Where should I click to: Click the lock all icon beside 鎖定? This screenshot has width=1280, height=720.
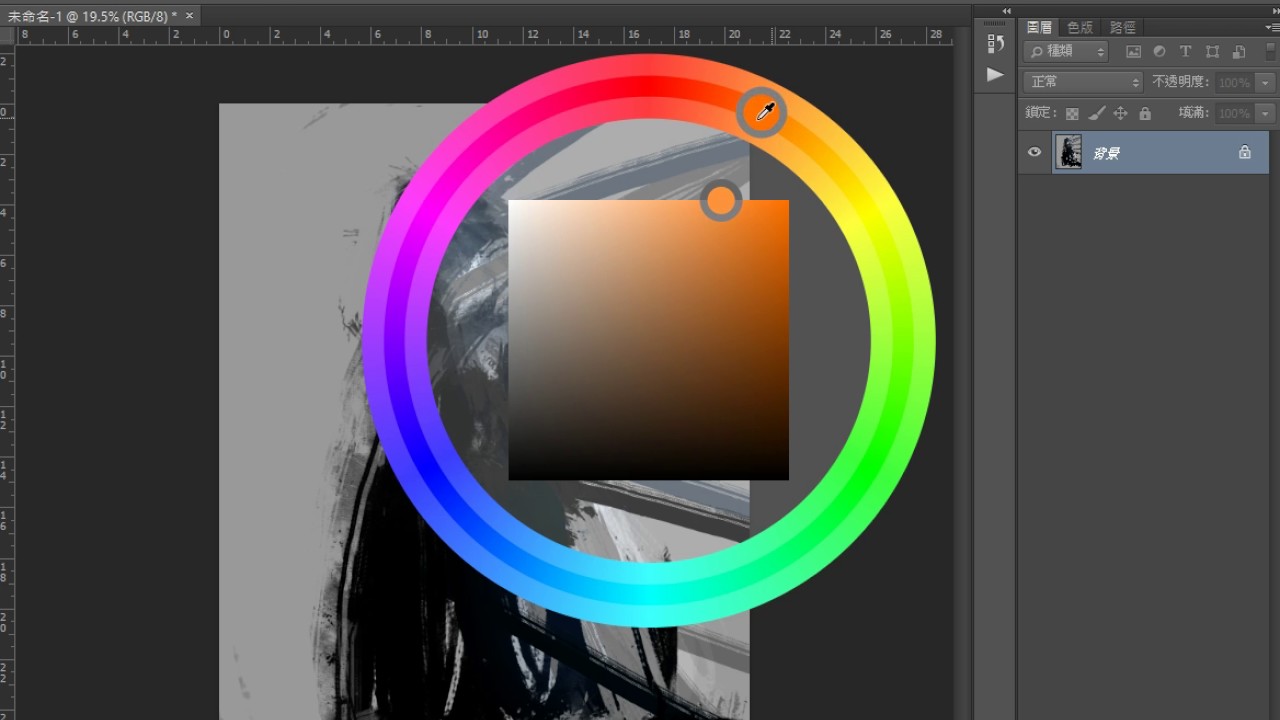click(1145, 114)
